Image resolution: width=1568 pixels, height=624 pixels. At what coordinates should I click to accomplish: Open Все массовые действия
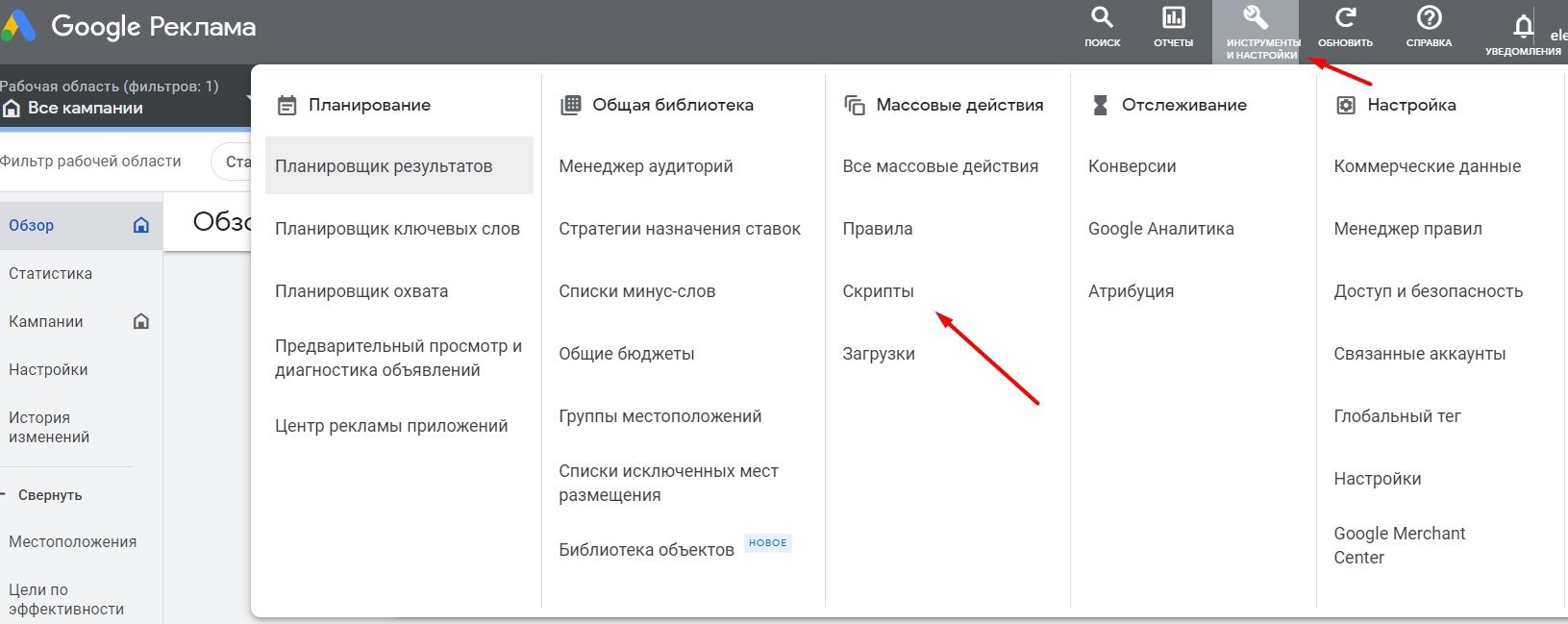point(940,166)
